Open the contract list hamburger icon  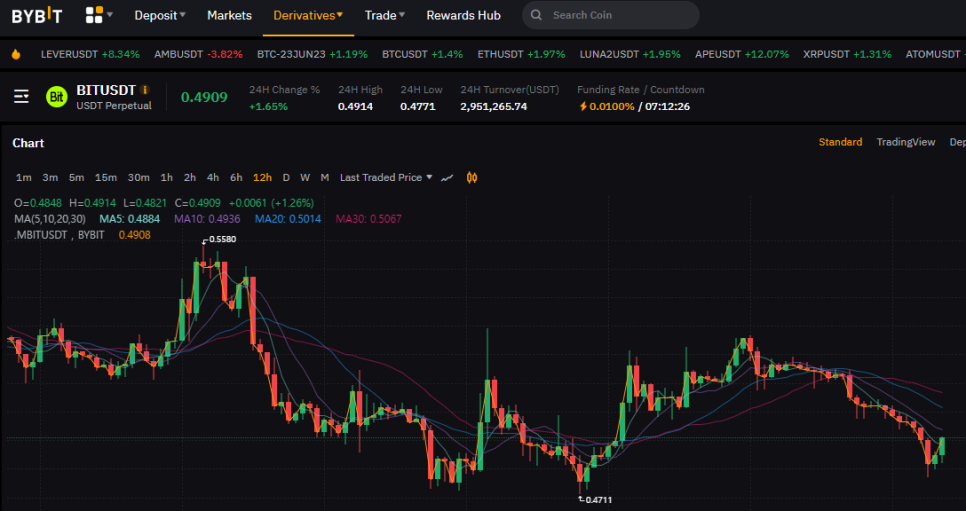tap(22, 97)
